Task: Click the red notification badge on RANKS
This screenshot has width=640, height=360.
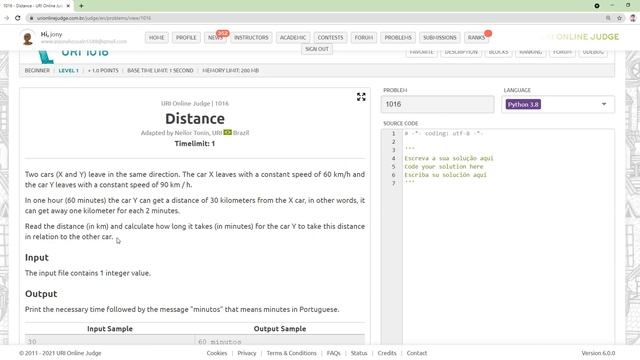Action: (488, 33)
